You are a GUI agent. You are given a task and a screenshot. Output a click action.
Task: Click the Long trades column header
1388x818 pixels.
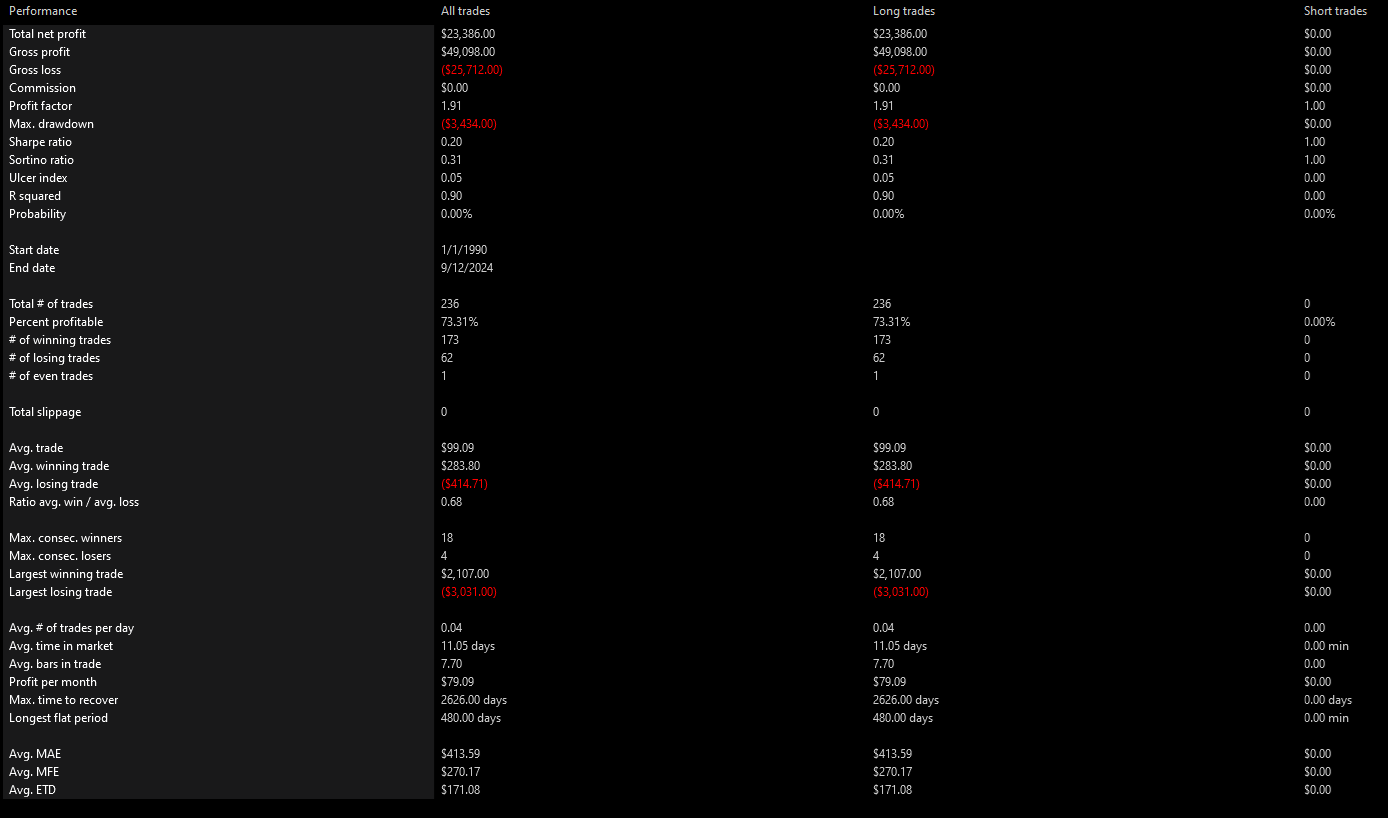(903, 11)
